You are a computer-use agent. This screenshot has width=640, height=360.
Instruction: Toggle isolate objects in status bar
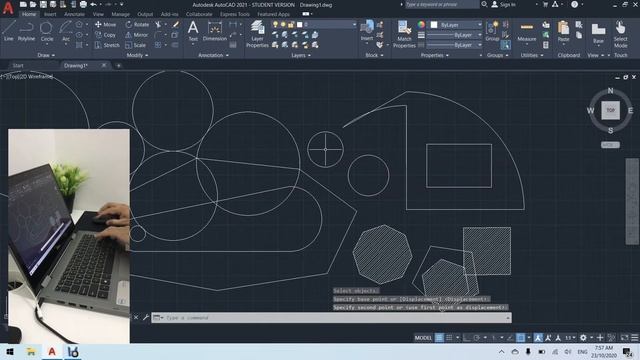(611, 338)
